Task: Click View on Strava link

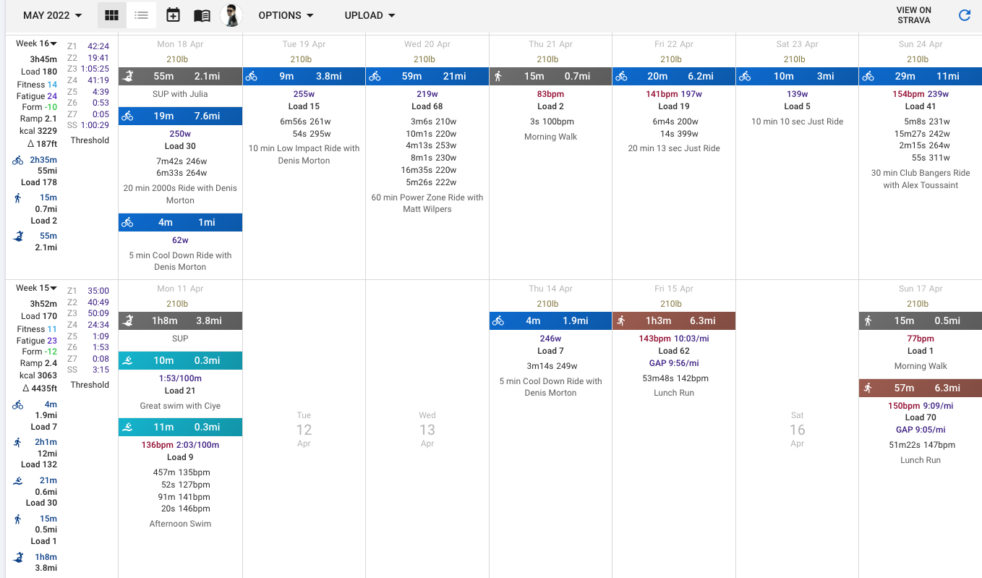Action: click(x=913, y=15)
